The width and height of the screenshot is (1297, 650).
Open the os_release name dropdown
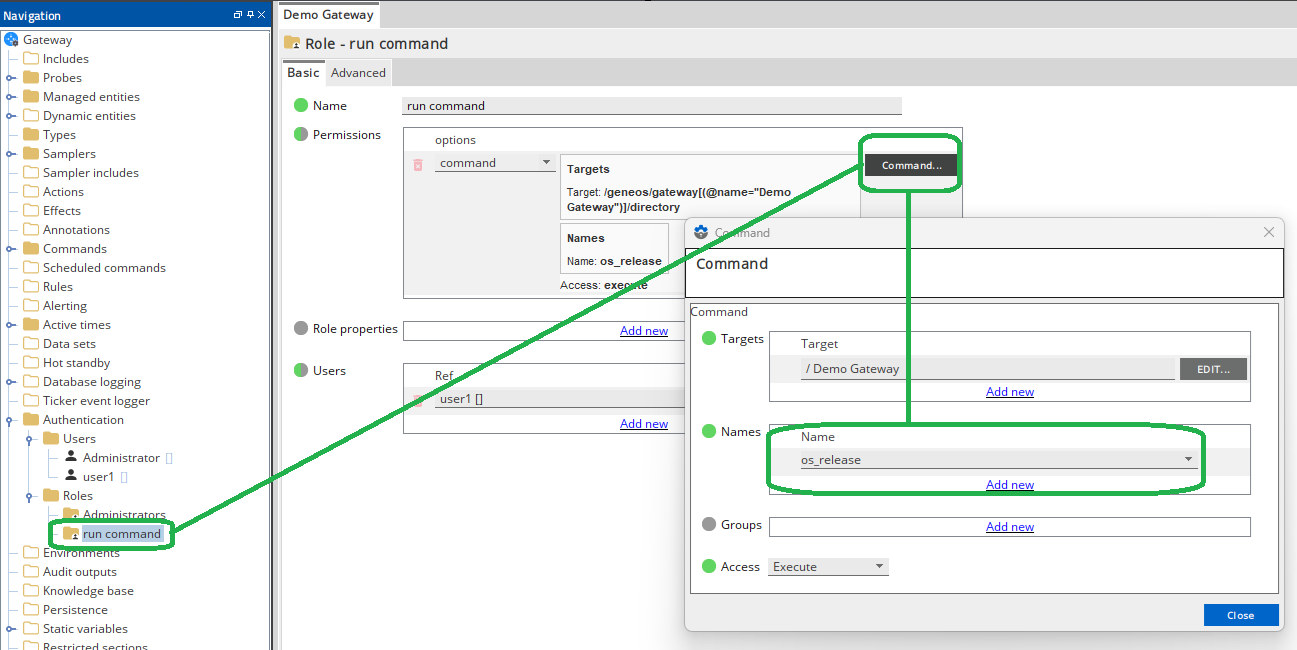[x=1188, y=460]
